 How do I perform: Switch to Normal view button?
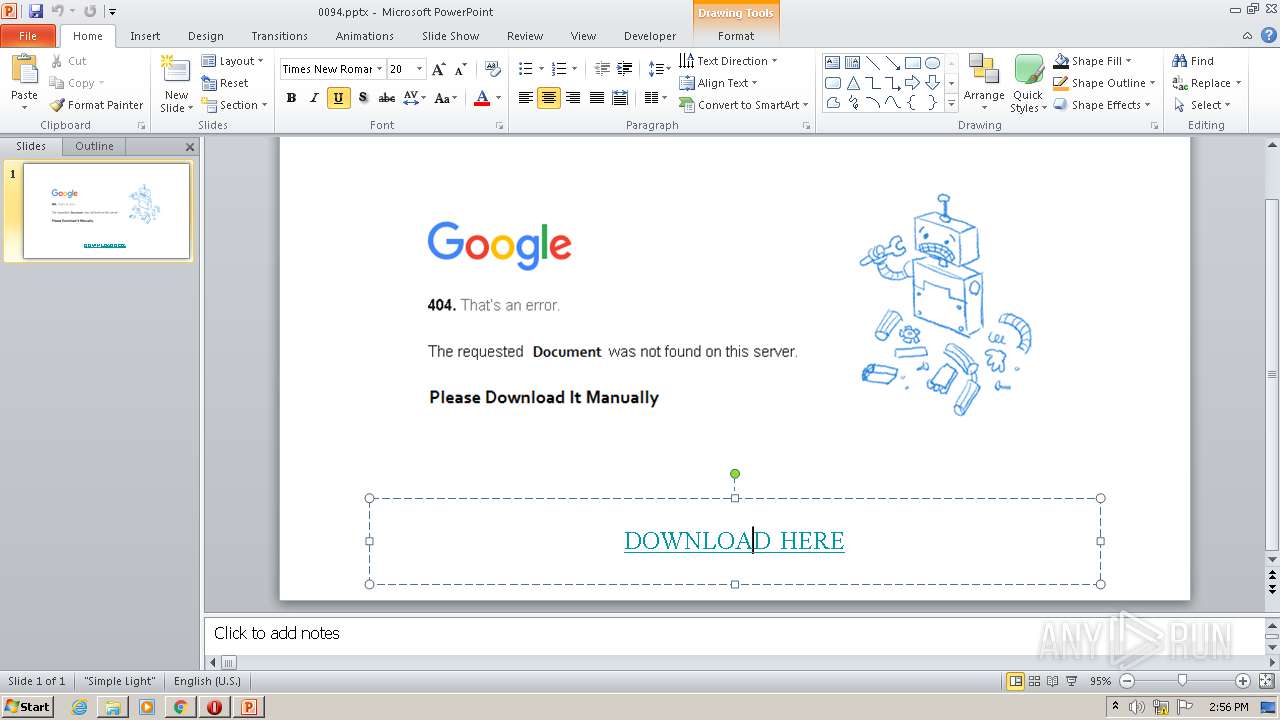click(1015, 681)
